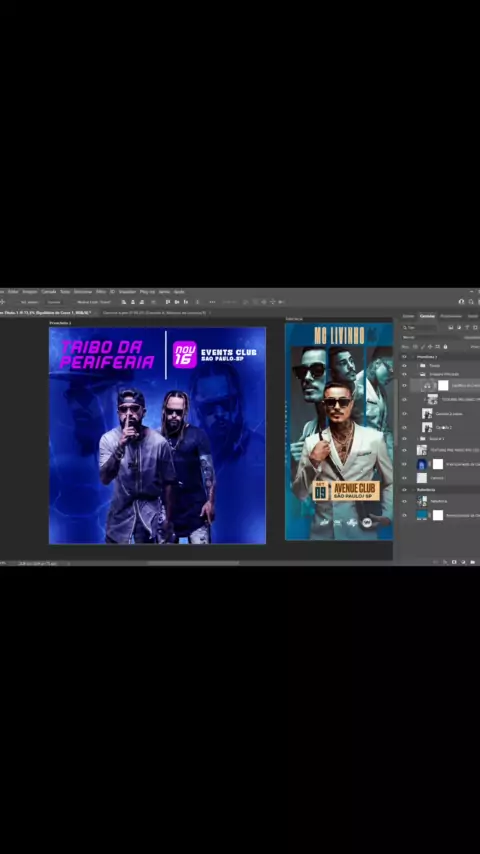Viewport: 480px width, 854px height.
Task: Open the Normal blend mode dropdown
Action: pos(430,337)
